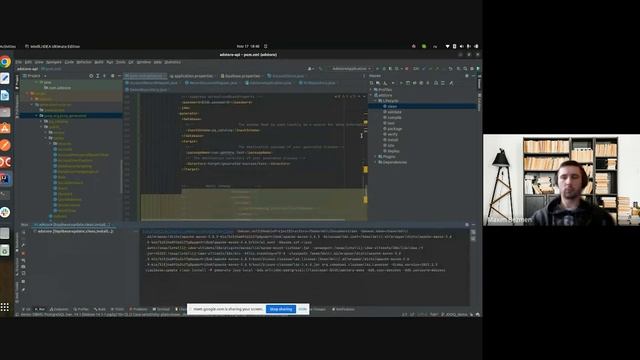Image resolution: width=640 pixels, height=360 pixels.
Task: Click the rollback/undo icon in Git toolbar
Action: click(x=450, y=69)
